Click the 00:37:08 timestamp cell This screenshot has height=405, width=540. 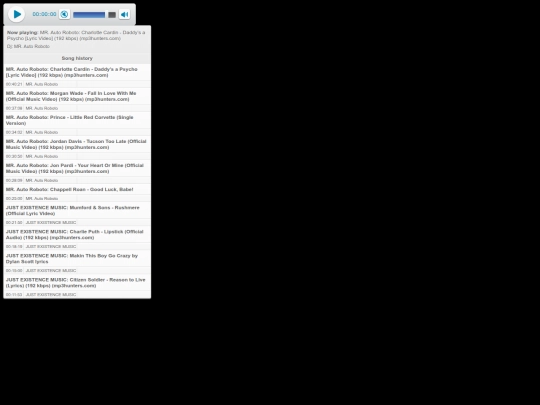click(x=14, y=108)
